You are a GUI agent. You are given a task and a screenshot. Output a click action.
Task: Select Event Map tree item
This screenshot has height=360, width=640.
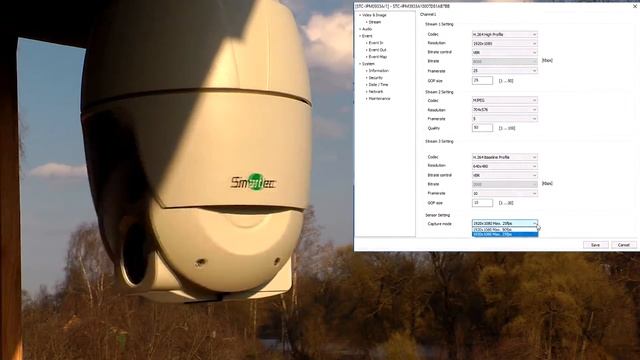pyautogui.click(x=378, y=57)
